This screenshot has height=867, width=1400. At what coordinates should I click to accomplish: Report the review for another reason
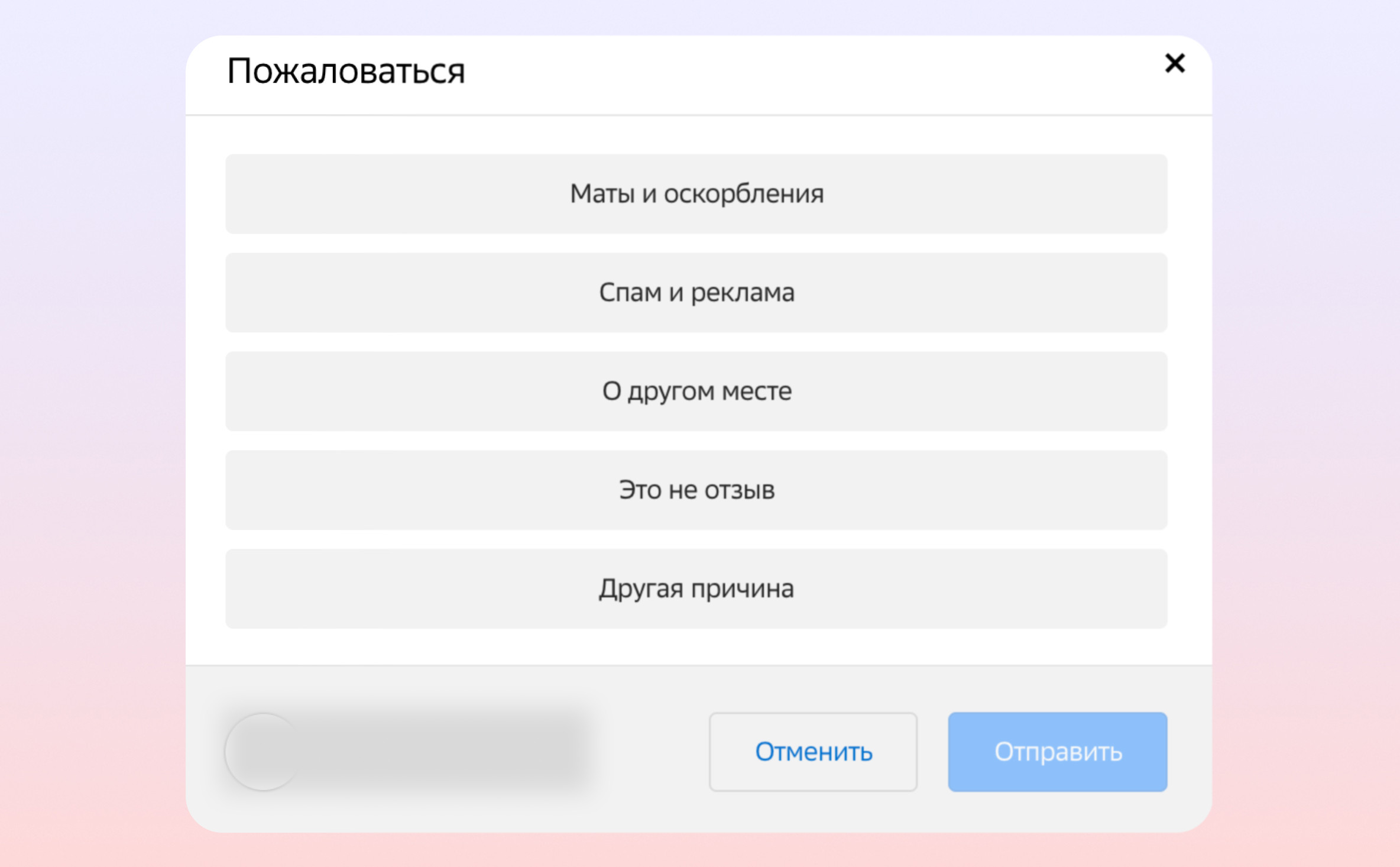pyautogui.click(x=696, y=589)
